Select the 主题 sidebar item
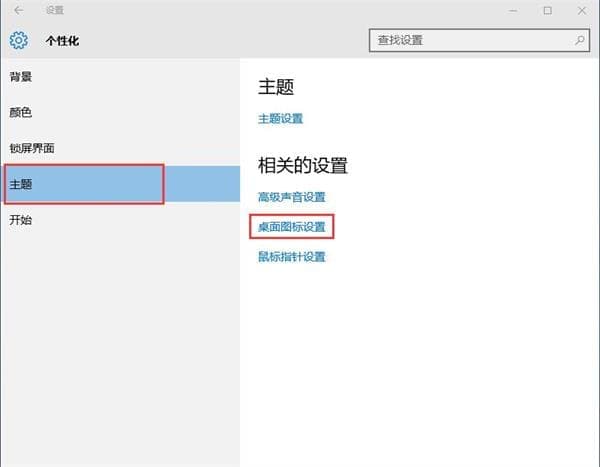Image resolution: width=600 pixels, height=467 pixels. pos(121,184)
